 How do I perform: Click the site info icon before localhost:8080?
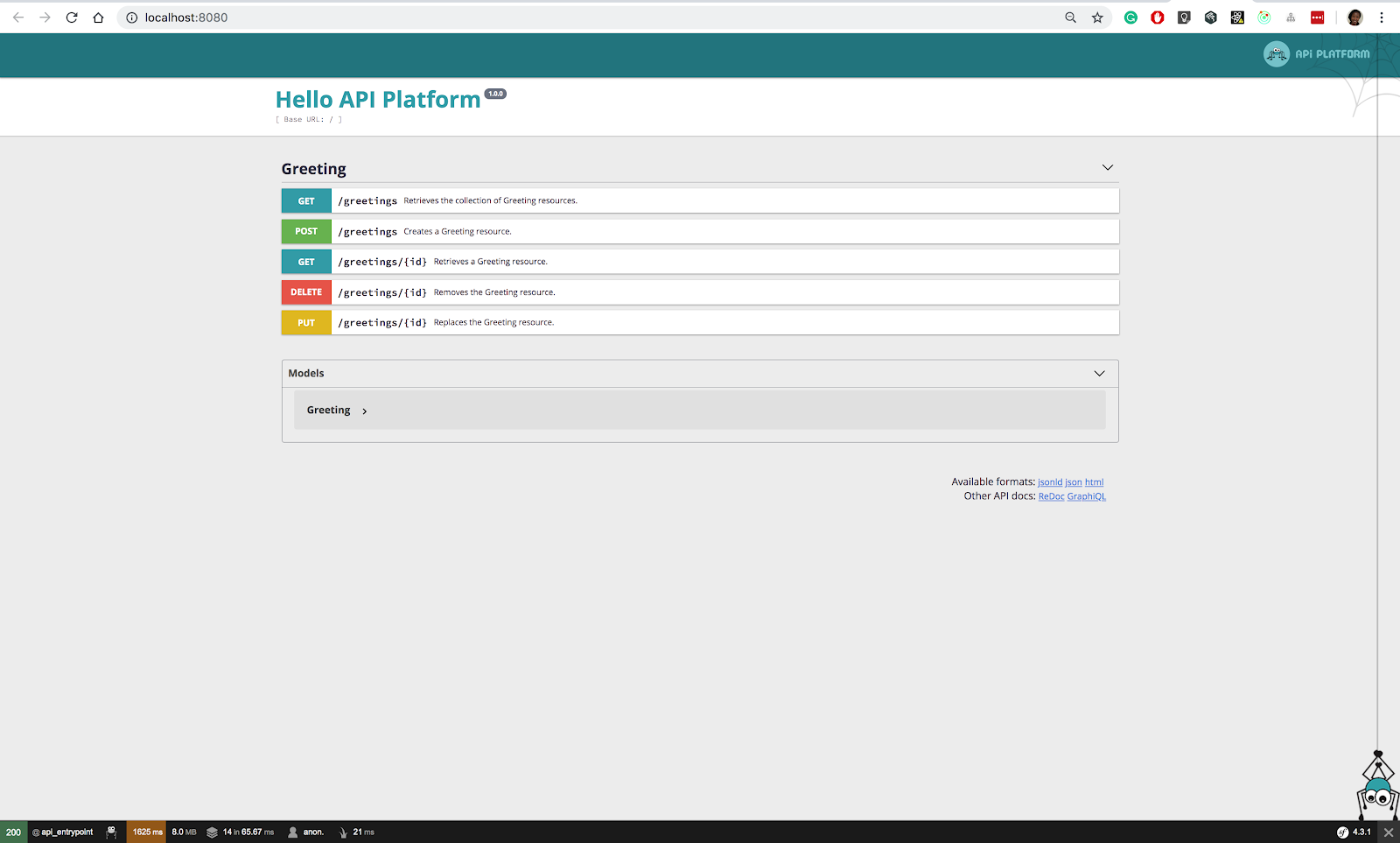[132, 18]
